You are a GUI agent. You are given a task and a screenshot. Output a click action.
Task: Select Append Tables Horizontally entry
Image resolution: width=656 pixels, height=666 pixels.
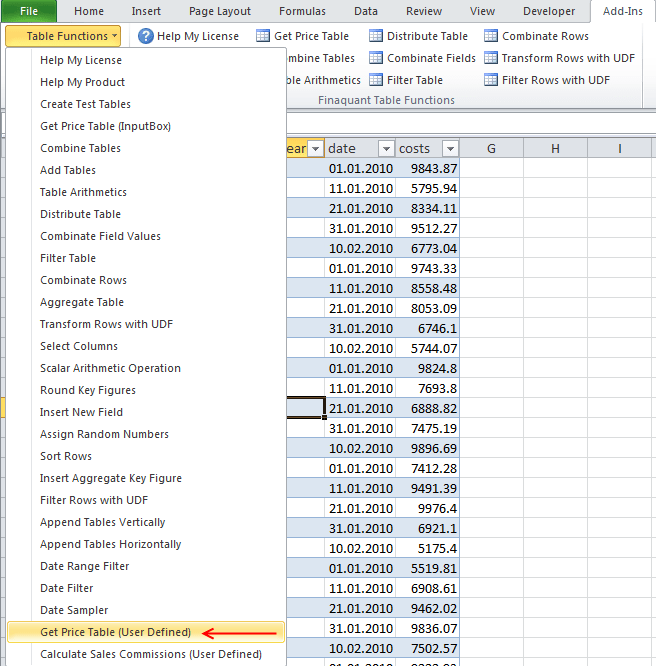pyautogui.click(x=146, y=544)
